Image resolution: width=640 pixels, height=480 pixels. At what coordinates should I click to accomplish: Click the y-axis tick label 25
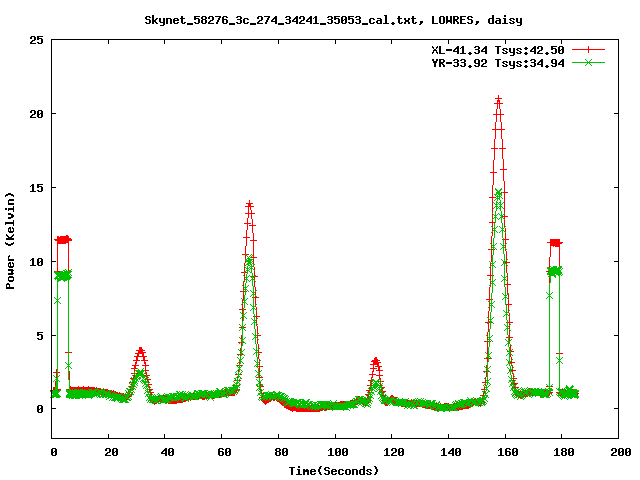tap(37, 40)
